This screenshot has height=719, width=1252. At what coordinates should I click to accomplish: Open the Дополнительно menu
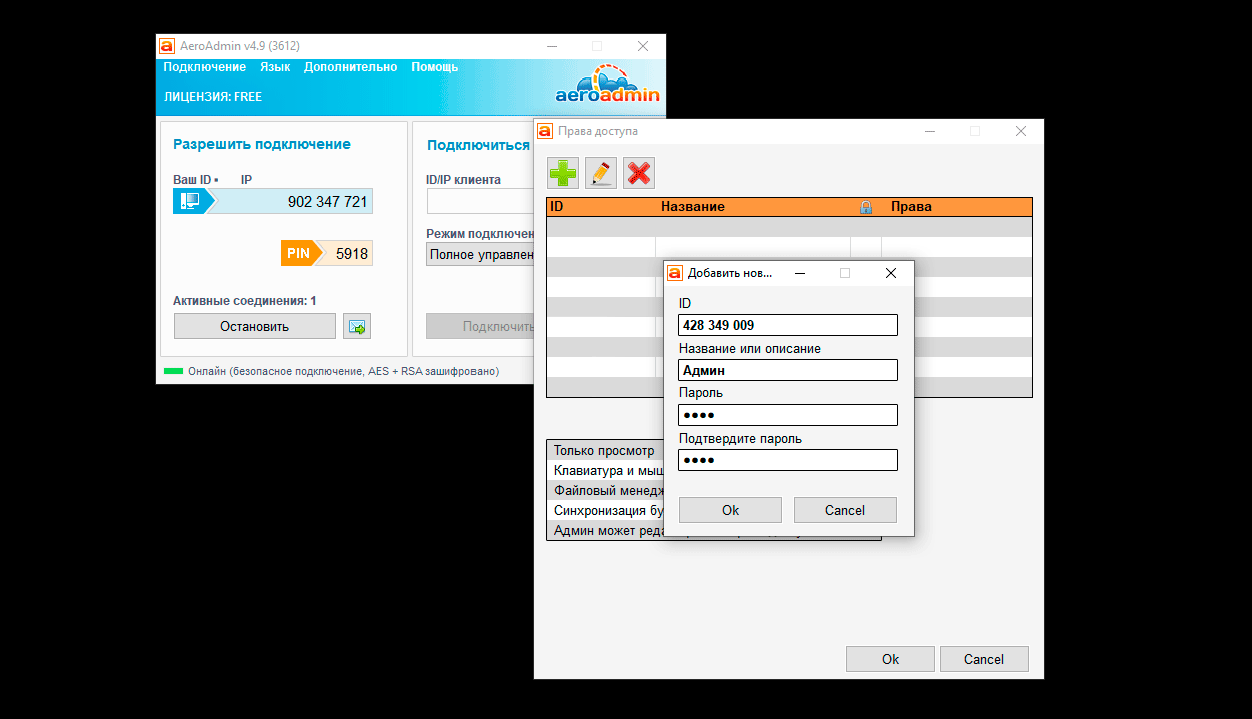(x=351, y=67)
